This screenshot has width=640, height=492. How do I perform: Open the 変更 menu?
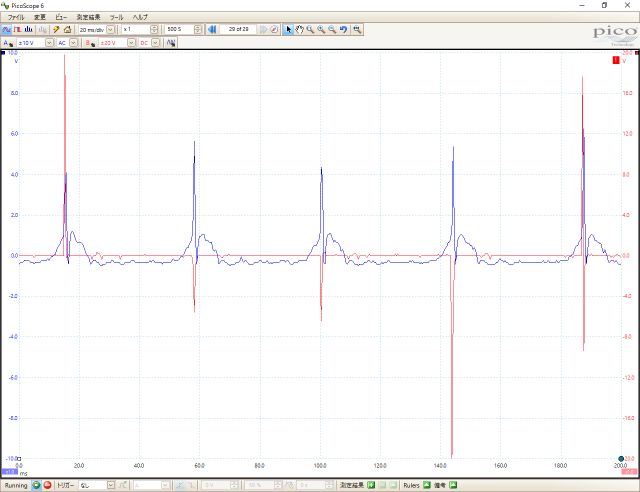pyautogui.click(x=40, y=17)
